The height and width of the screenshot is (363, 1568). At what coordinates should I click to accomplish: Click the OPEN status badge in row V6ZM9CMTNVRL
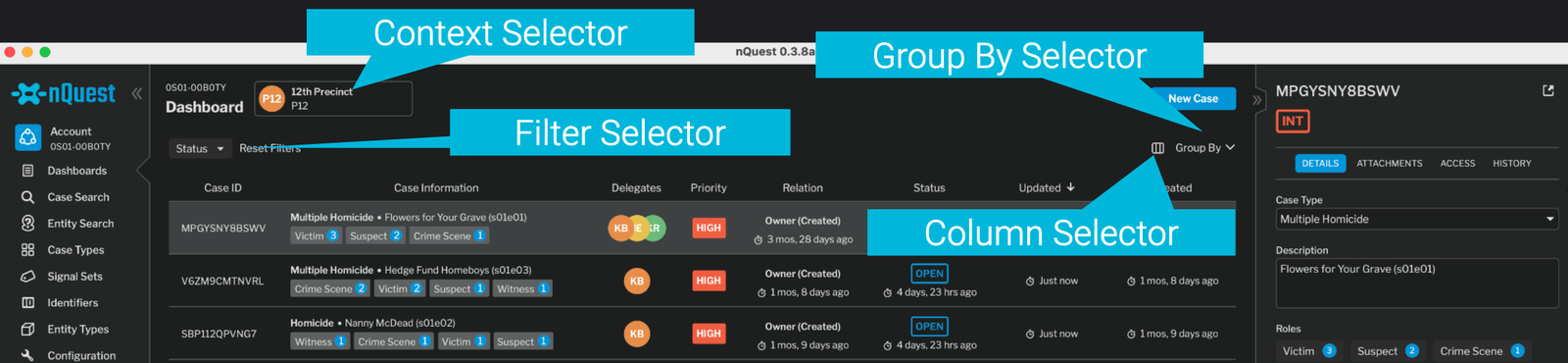tap(929, 274)
